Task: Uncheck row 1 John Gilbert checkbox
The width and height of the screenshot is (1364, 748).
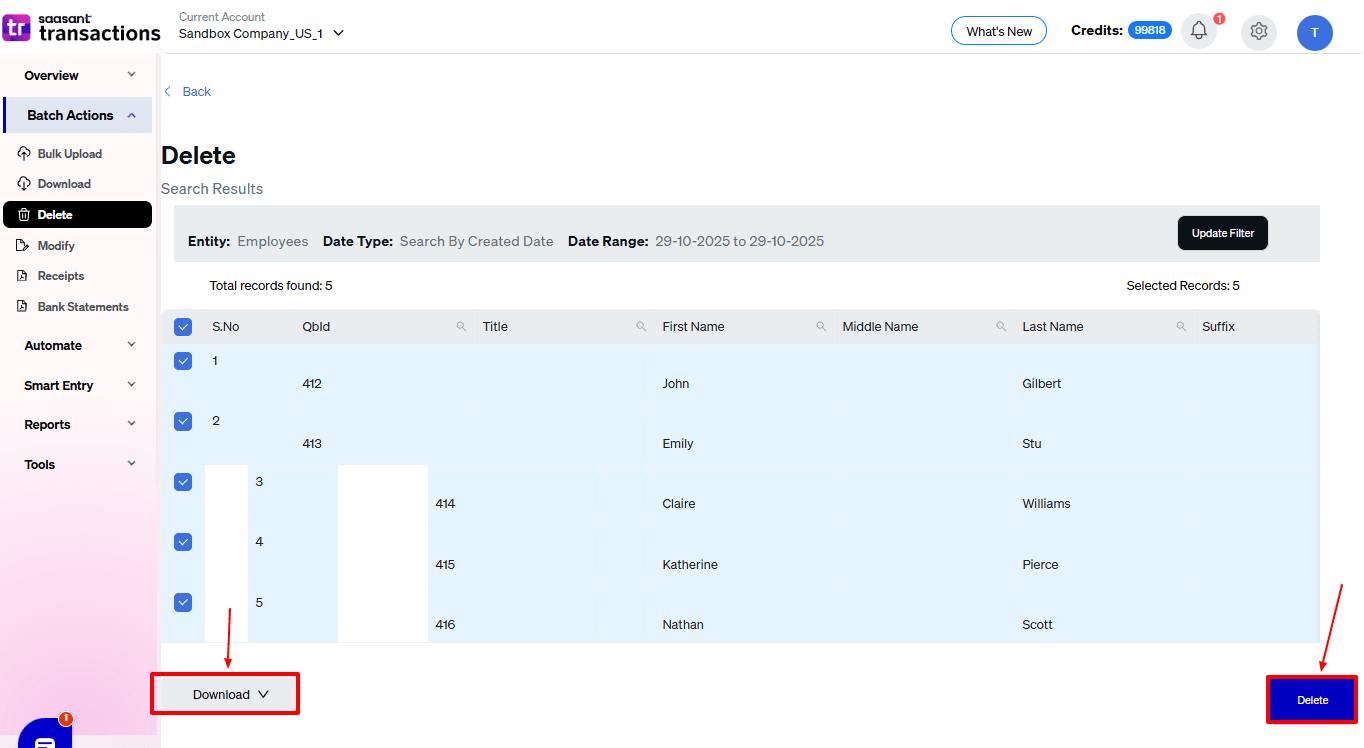Action: coord(183,361)
